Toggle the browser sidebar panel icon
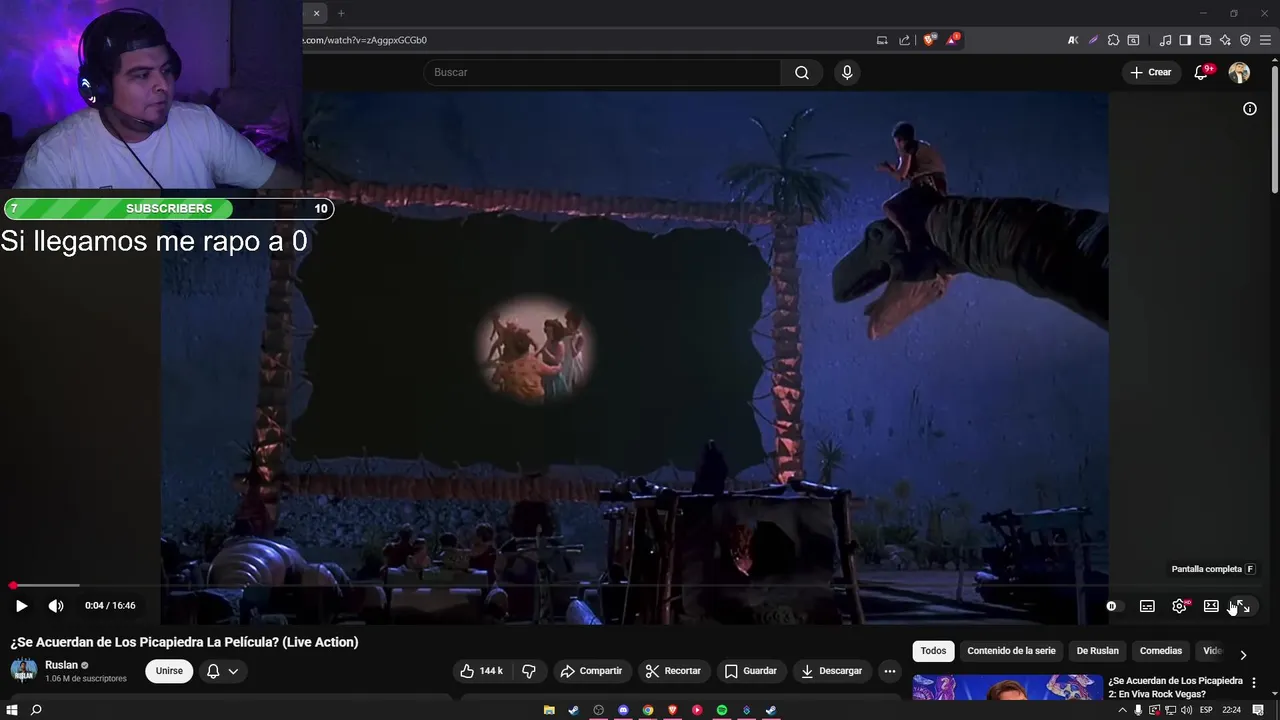Screen dimensions: 1280x720 (x=1185, y=40)
